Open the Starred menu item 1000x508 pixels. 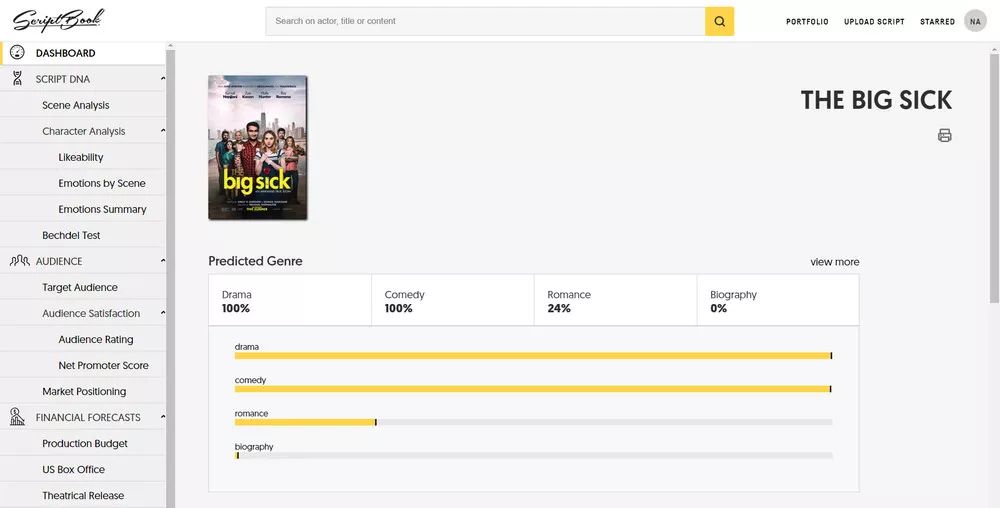[x=937, y=22]
